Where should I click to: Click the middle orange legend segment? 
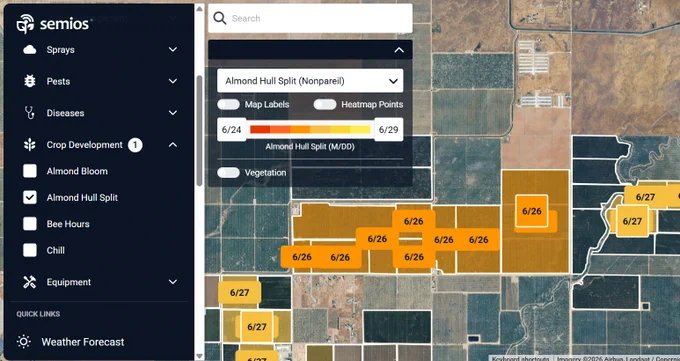300,129
